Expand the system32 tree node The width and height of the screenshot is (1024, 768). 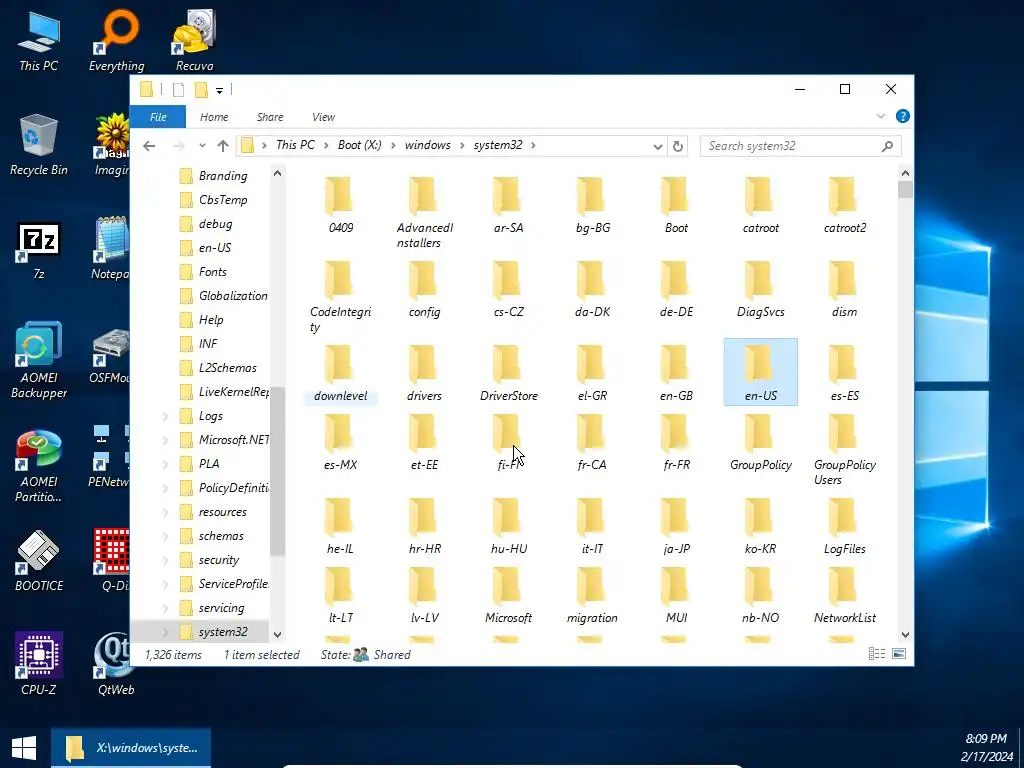pos(165,632)
